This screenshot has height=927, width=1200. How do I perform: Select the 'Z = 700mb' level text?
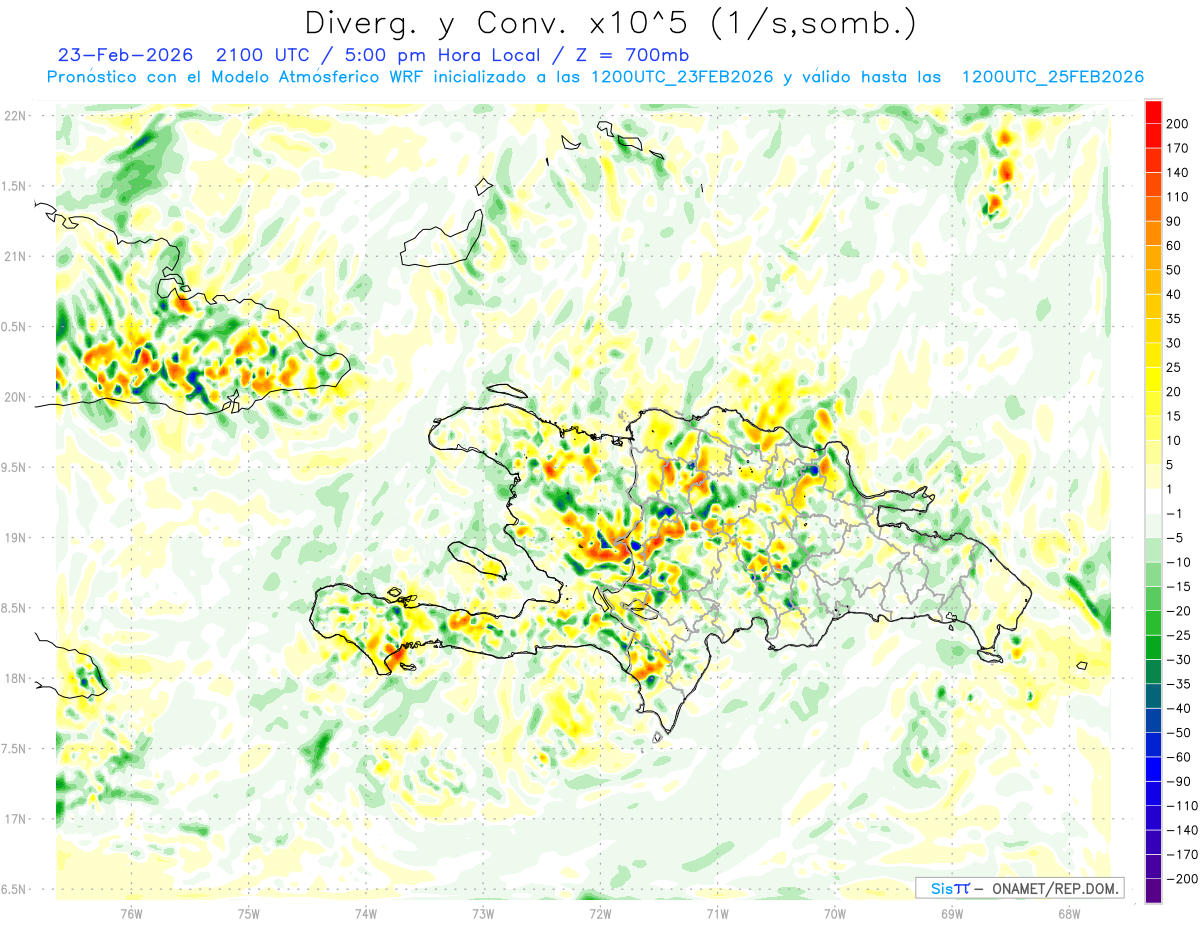point(632,55)
